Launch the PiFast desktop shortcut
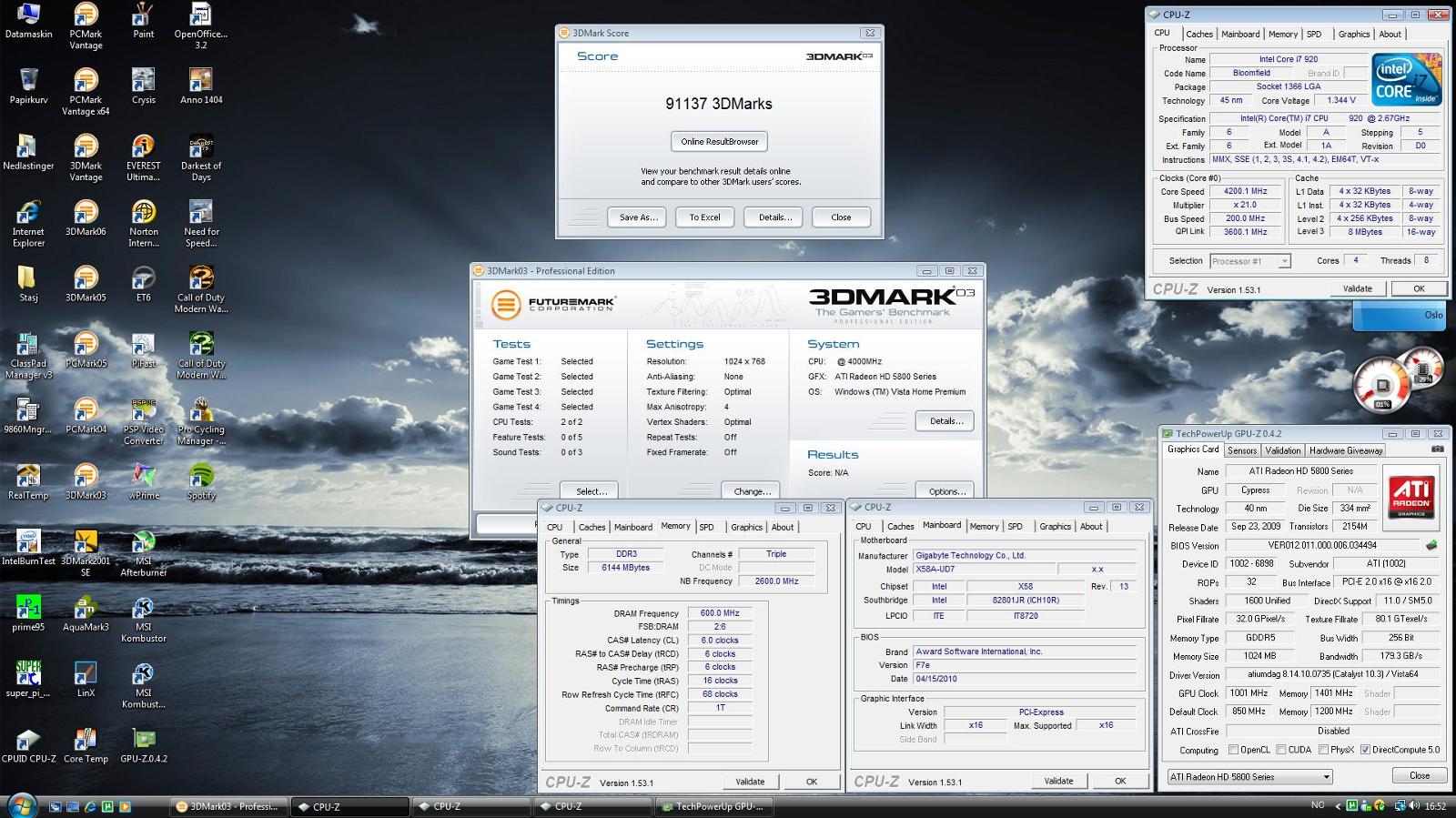The image size is (1456, 818). (143, 350)
